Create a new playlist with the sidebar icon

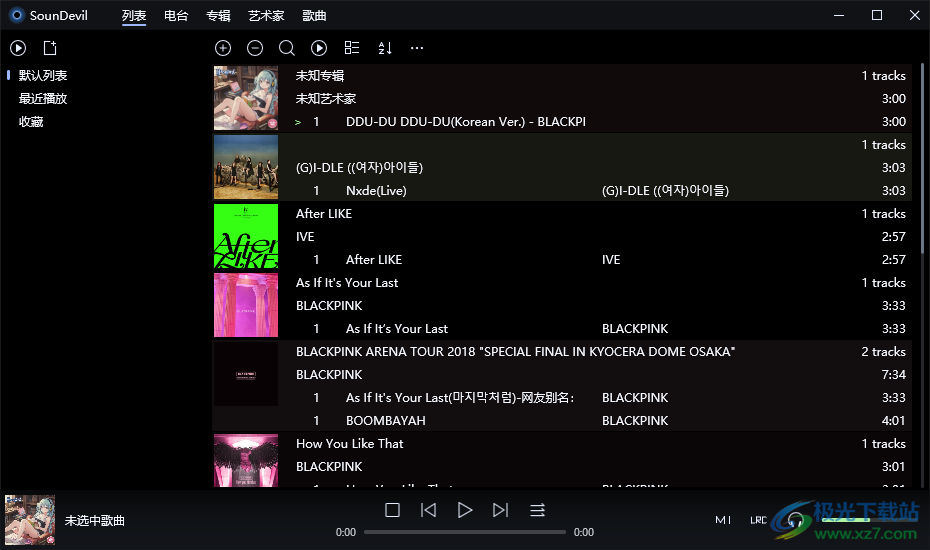pos(50,48)
